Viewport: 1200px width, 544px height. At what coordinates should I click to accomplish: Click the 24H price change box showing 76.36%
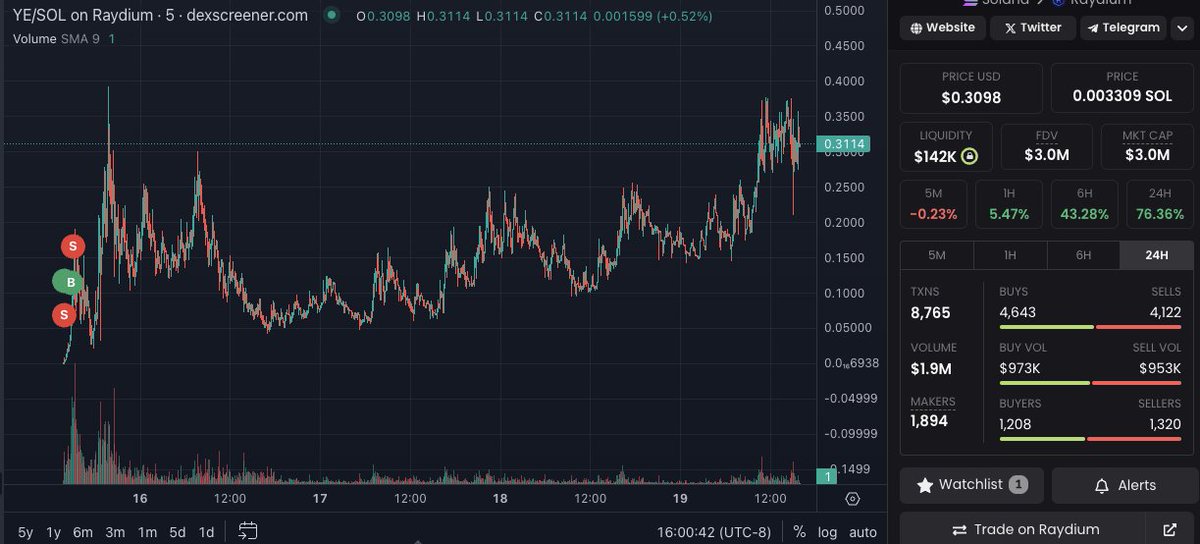(1160, 204)
